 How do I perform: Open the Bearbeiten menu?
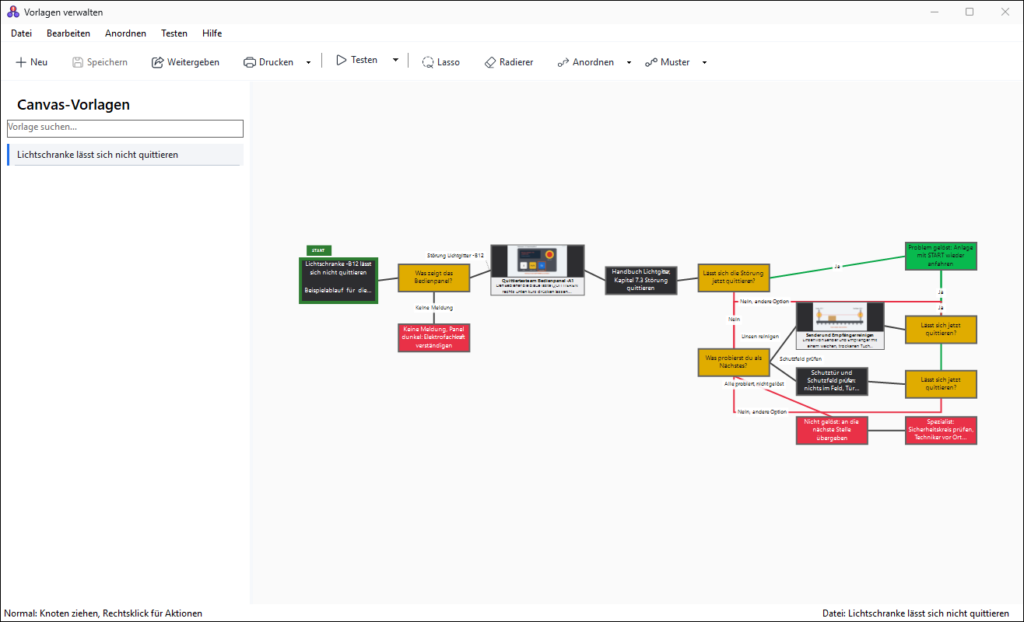coord(69,33)
